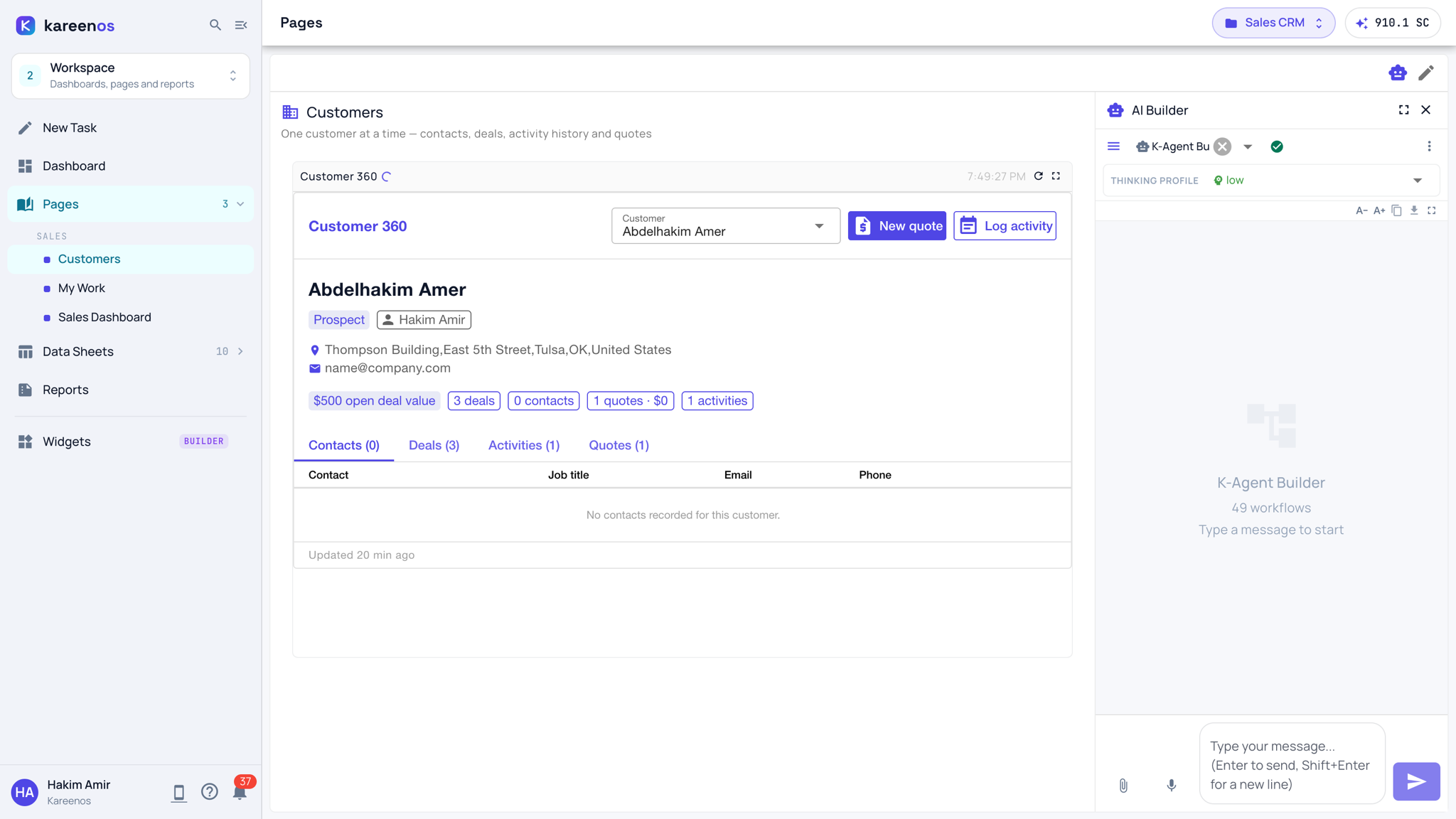Send the message with the arrow button
Viewport: 1456px width, 819px height.
pos(1417,782)
